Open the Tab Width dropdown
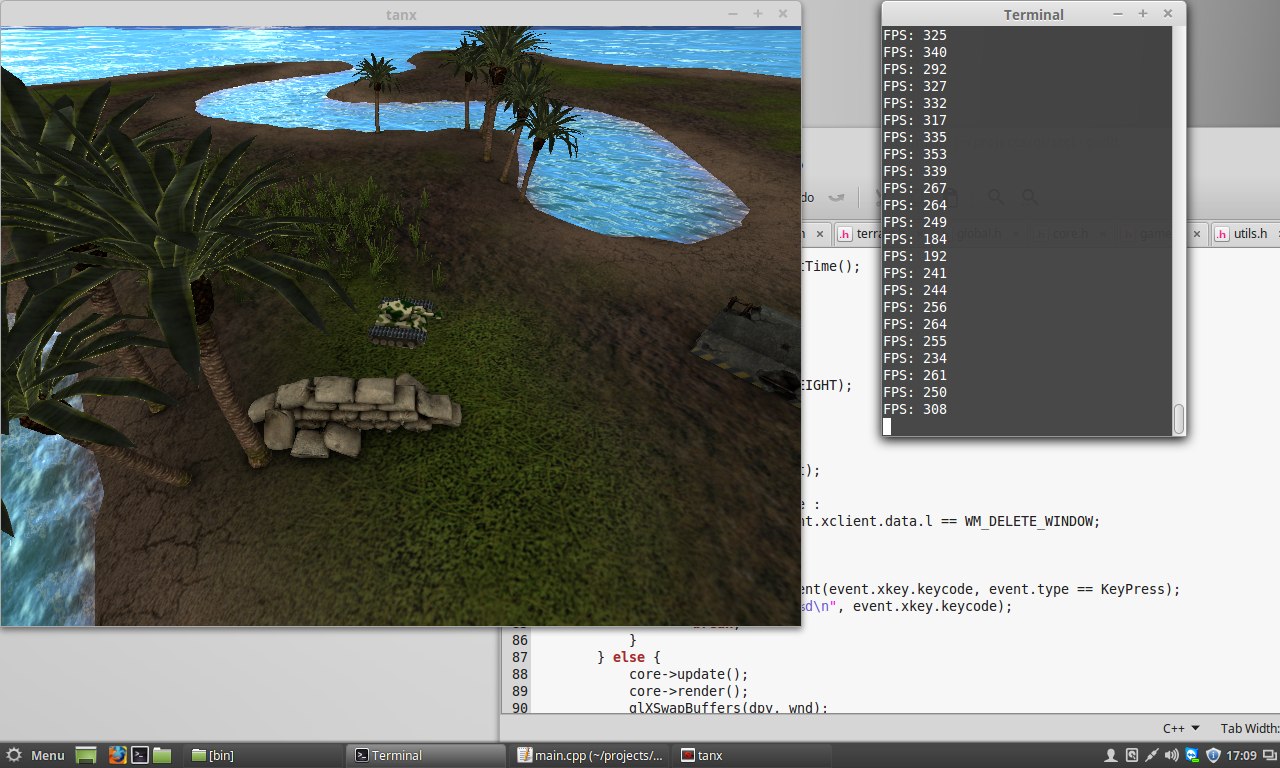The image size is (1280, 768). 1250,729
